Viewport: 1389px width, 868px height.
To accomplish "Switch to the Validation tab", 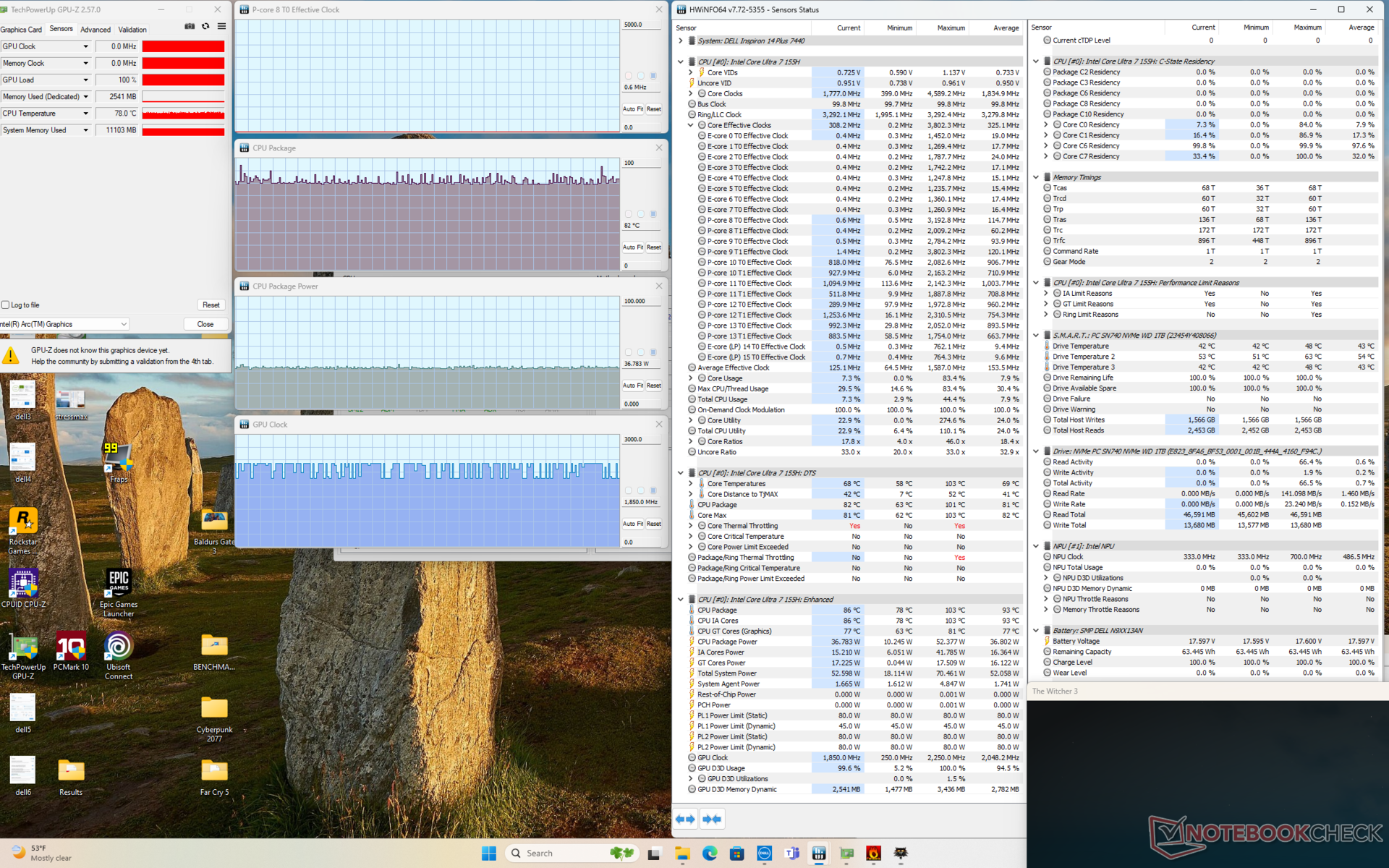I will click(132, 30).
